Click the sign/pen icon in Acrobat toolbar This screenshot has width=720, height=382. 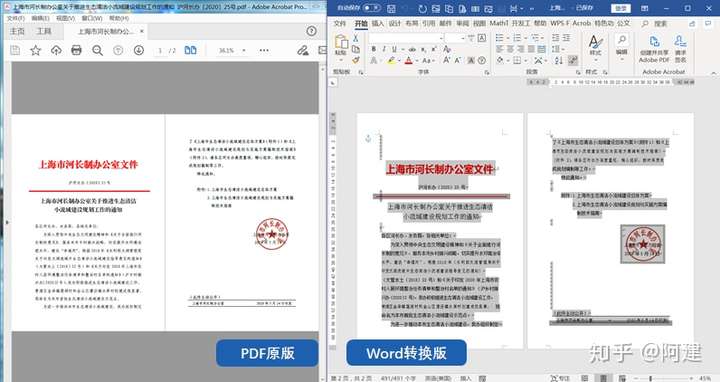coord(303,50)
